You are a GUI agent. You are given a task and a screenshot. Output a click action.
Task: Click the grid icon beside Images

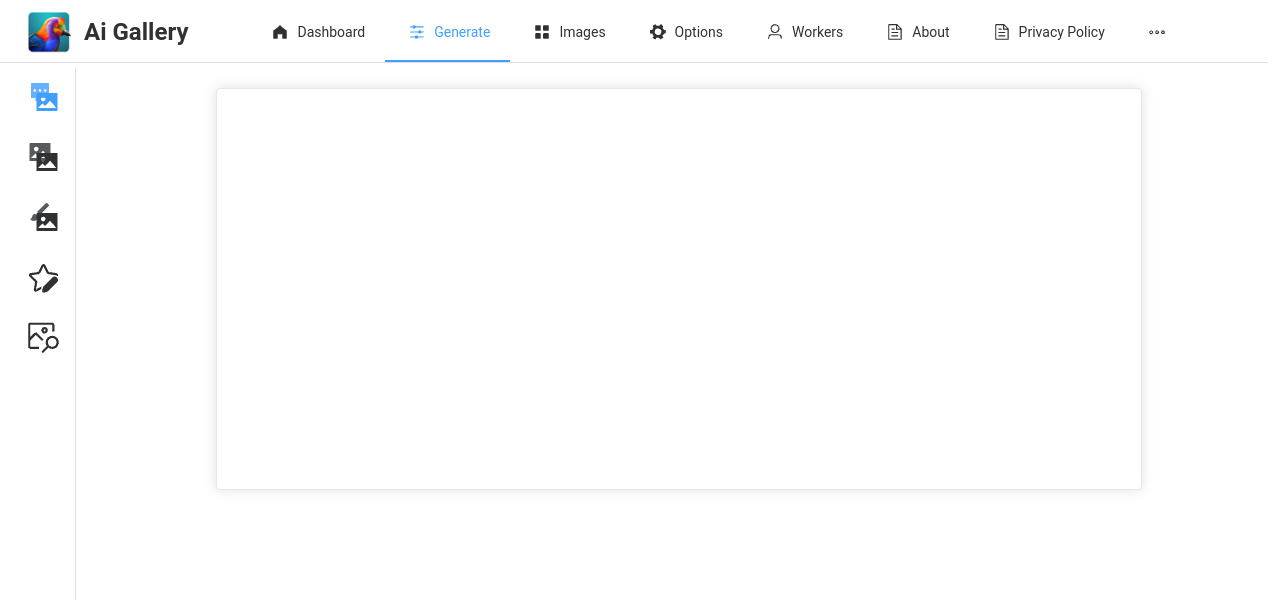coord(542,32)
